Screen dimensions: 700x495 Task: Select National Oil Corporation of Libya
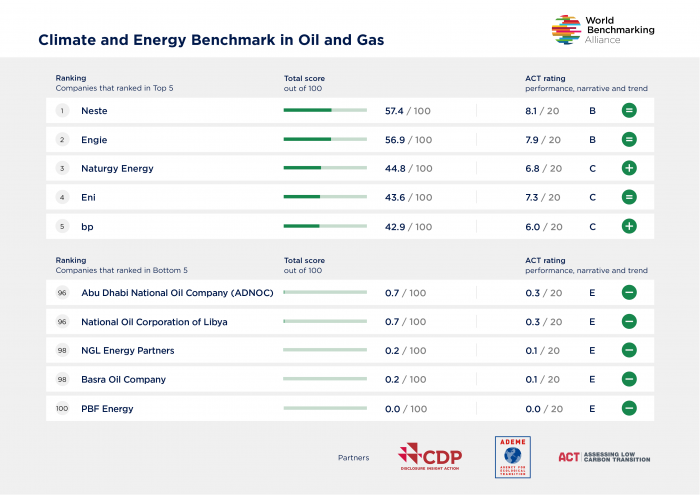click(154, 322)
